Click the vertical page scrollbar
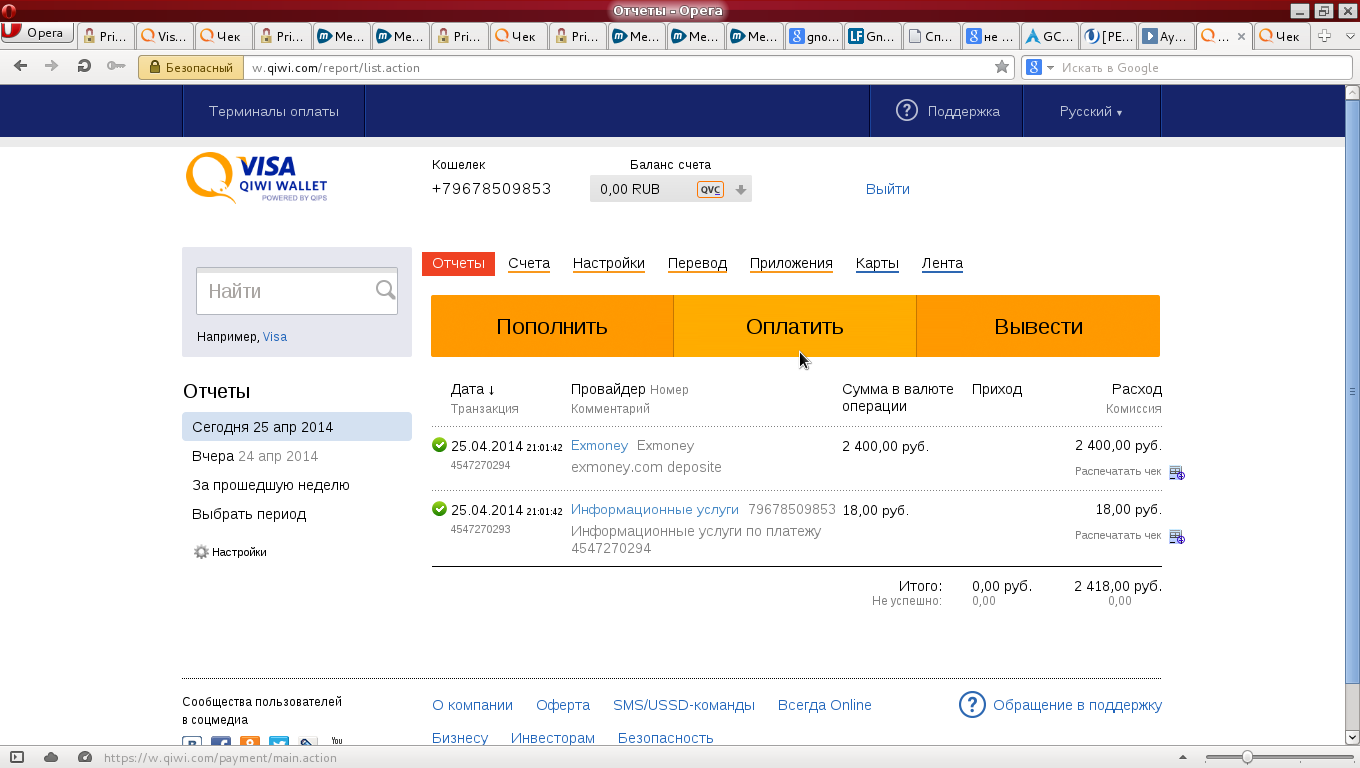The height and width of the screenshot is (768, 1360). click(1352, 391)
